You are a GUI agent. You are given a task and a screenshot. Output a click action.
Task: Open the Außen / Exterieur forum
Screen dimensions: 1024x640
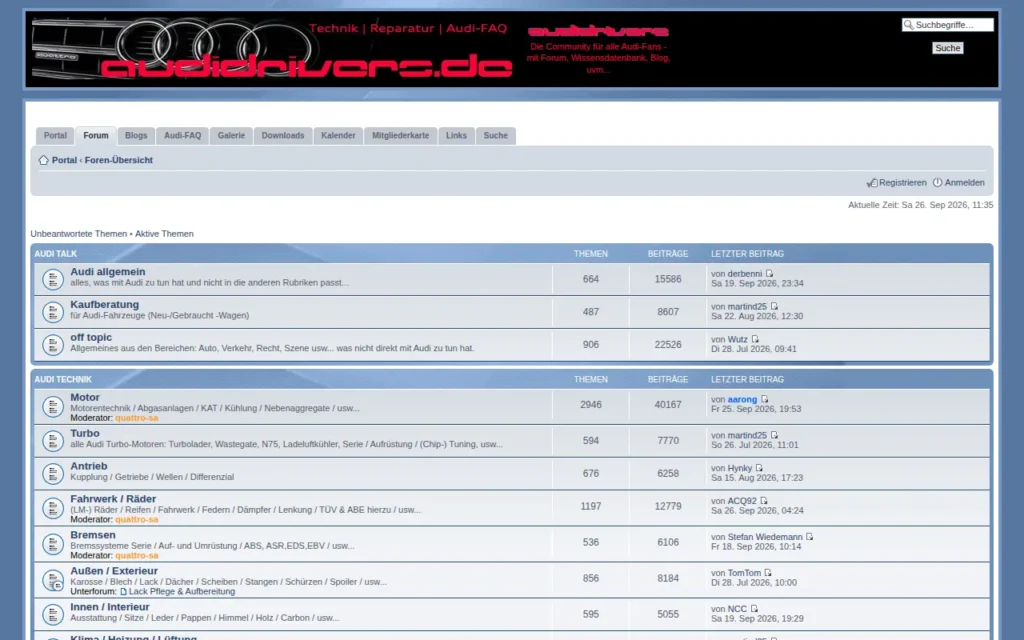tap(114, 571)
